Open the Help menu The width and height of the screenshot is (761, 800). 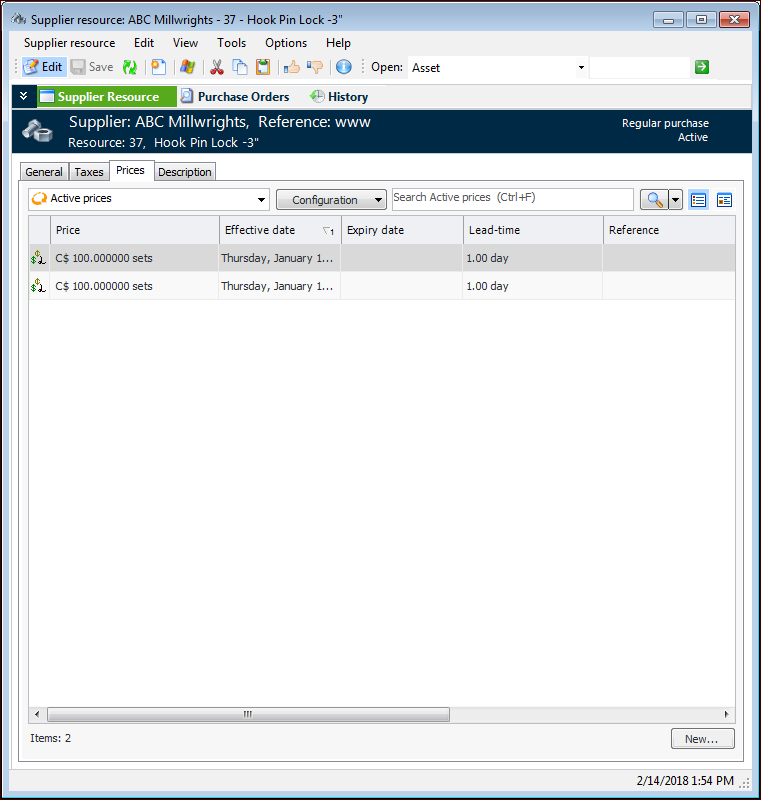338,43
